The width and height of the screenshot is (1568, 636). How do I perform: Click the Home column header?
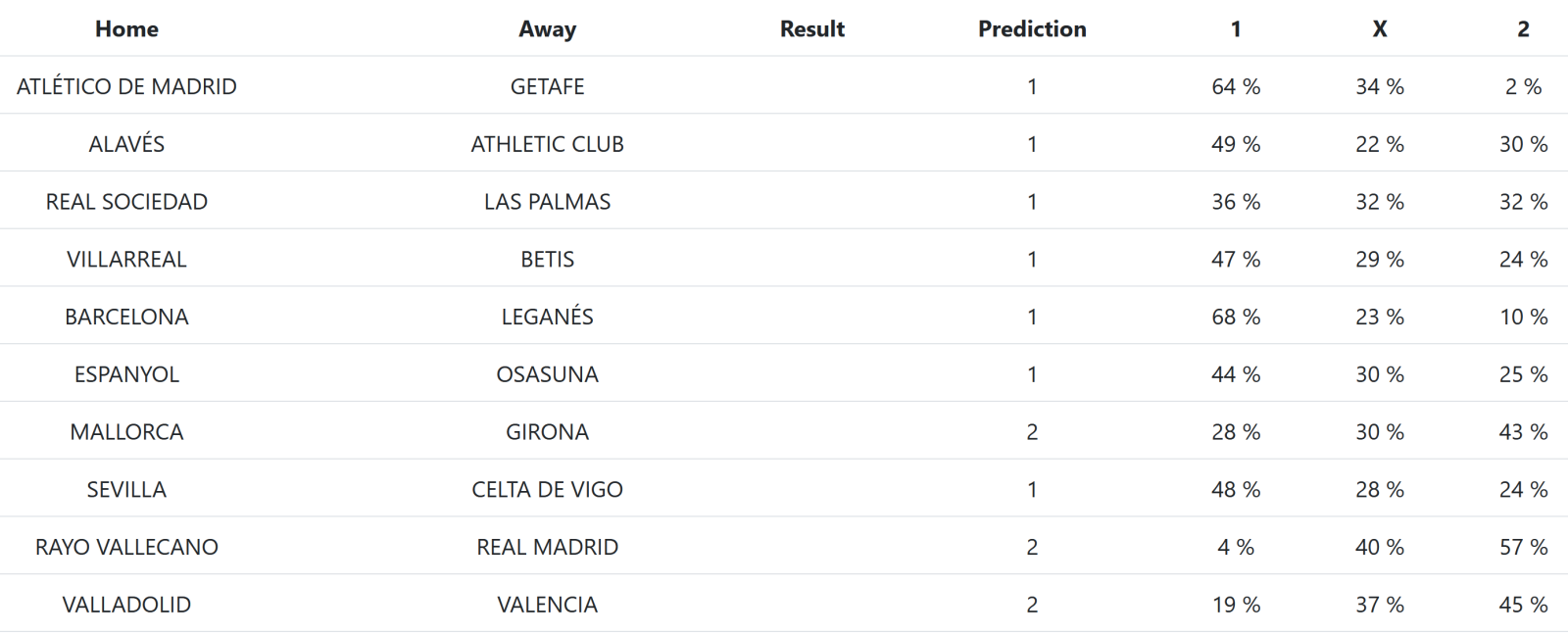pos(126,29)
